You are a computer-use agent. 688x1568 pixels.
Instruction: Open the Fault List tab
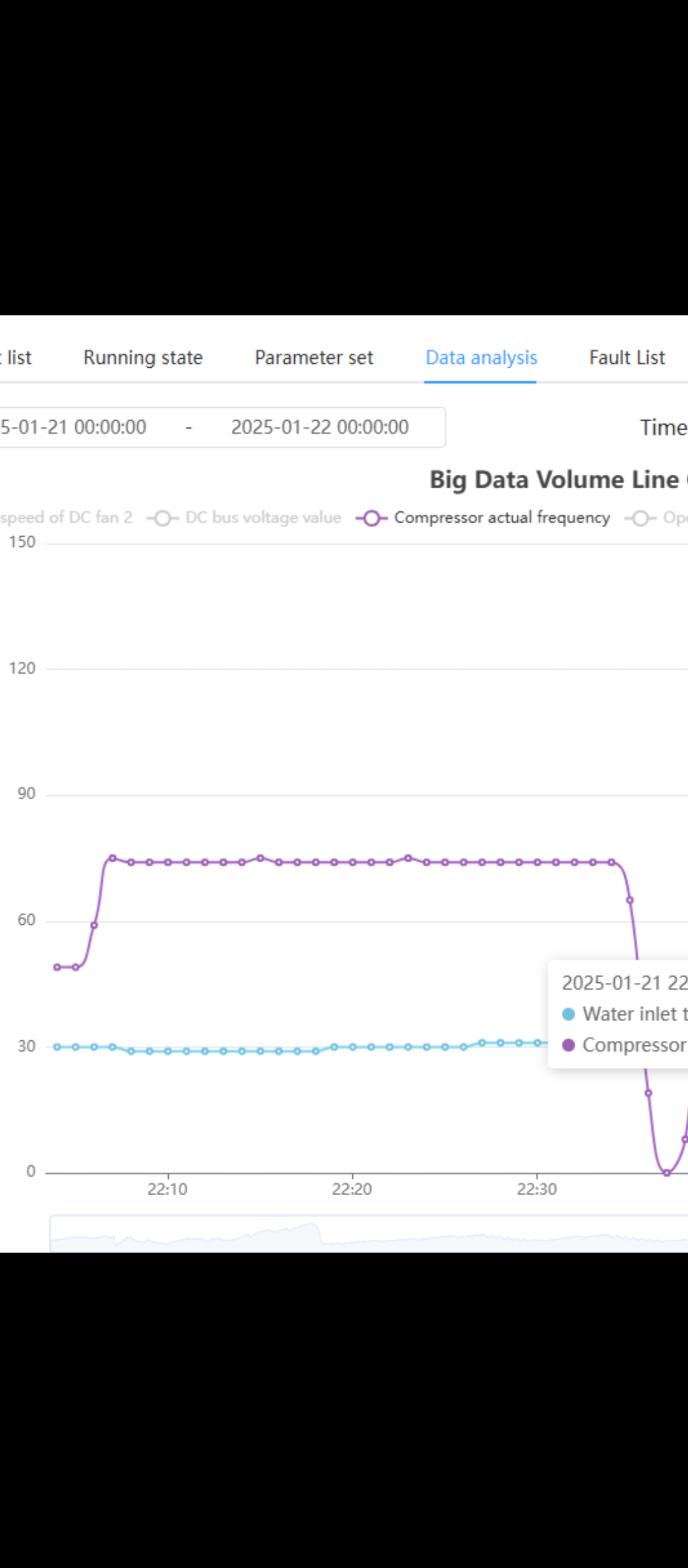(627, 358)
